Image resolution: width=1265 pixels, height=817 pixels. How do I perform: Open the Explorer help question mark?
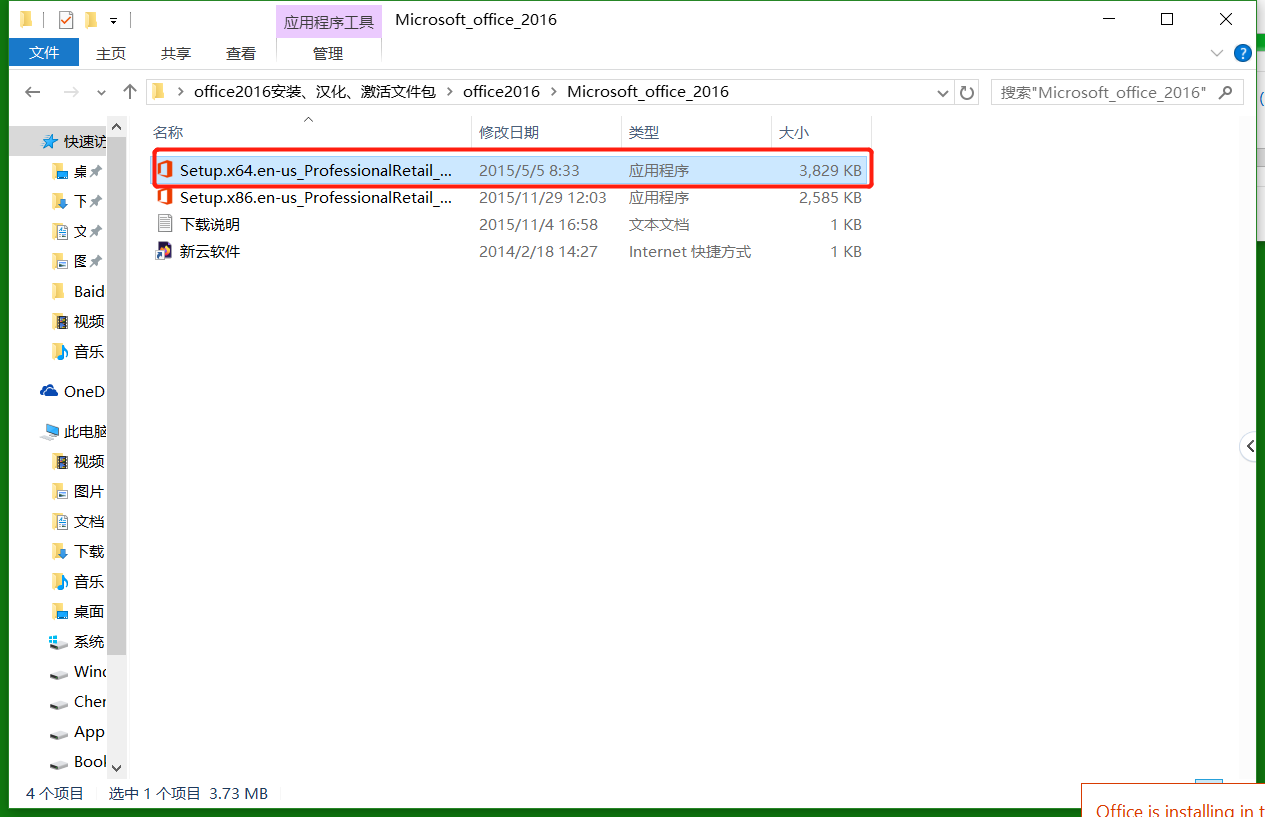click(1243, 53)
